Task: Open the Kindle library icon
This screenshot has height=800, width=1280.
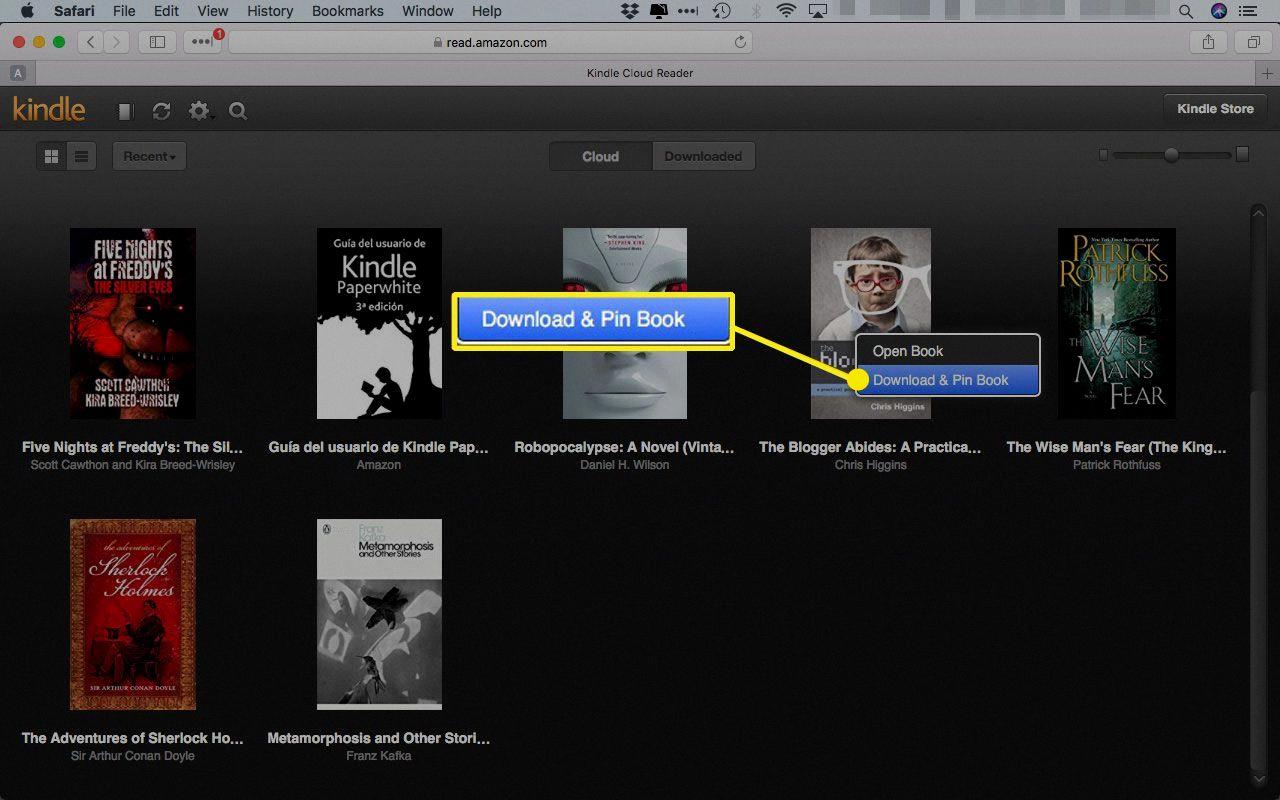Action: coord(125,111)
